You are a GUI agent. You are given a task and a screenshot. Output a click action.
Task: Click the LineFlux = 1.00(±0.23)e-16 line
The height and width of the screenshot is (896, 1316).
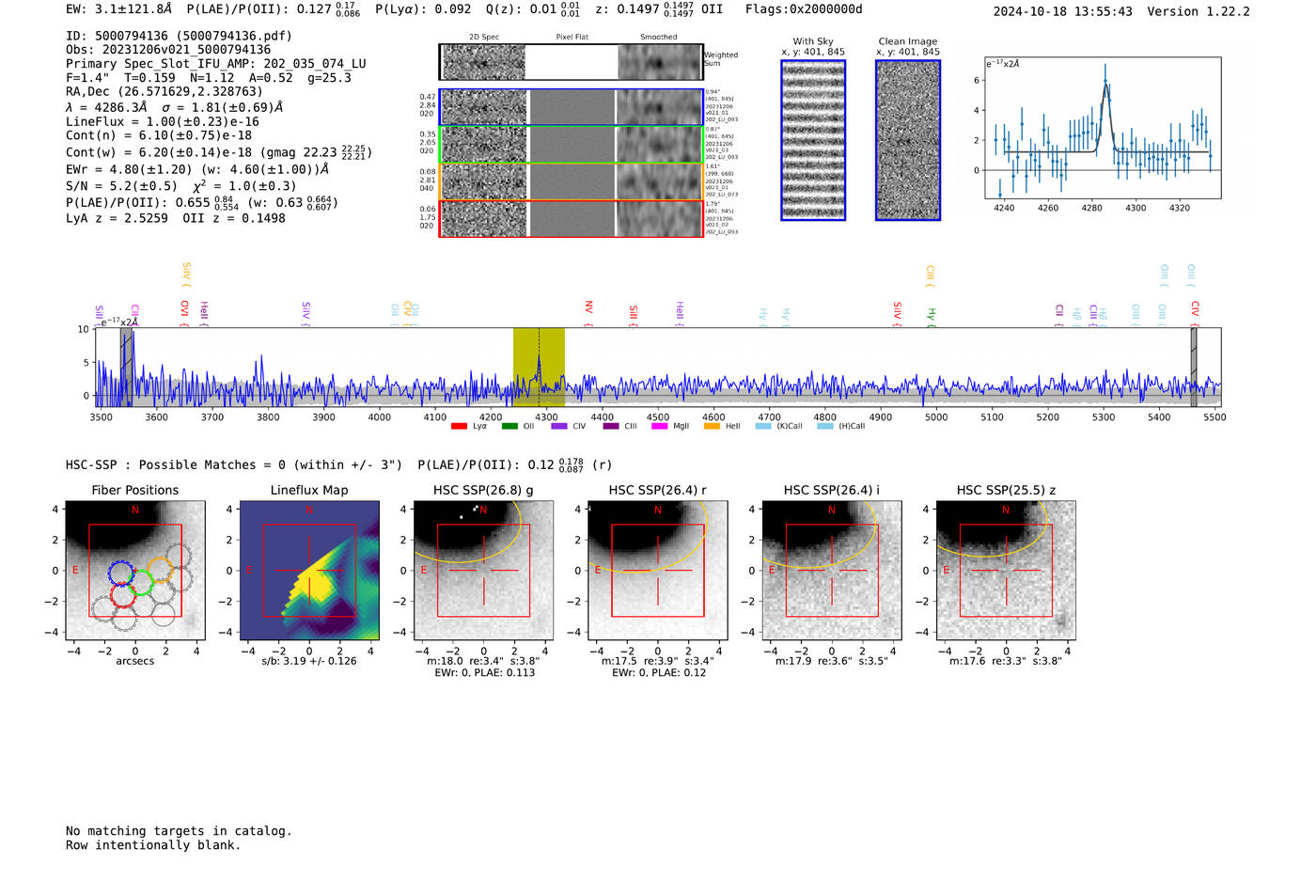[x=163, y=121]
